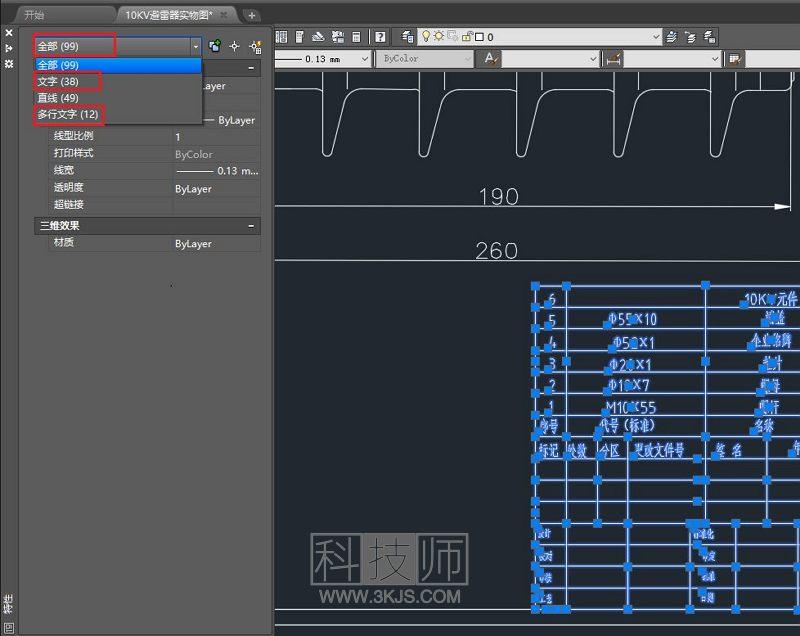This screenshot has height=636, width=800.
Task: Click the Layer Previous icon
Action: click(x=690, y=37)
